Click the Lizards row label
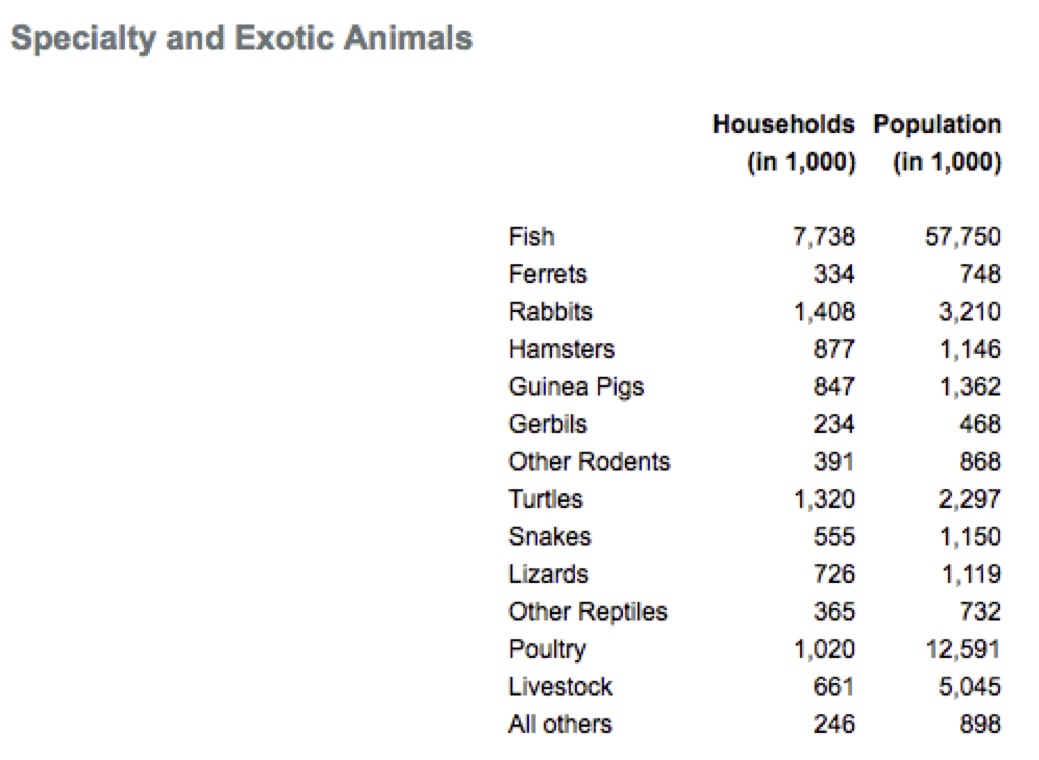Viewport: 1039px width, 760px height. point(548,574)
